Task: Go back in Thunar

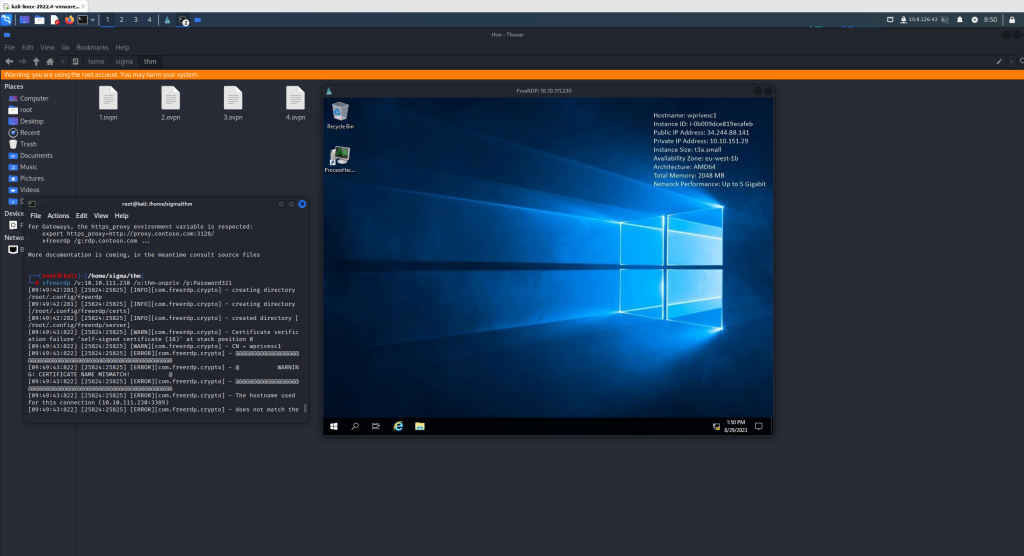Action: [x=9, y=61]
